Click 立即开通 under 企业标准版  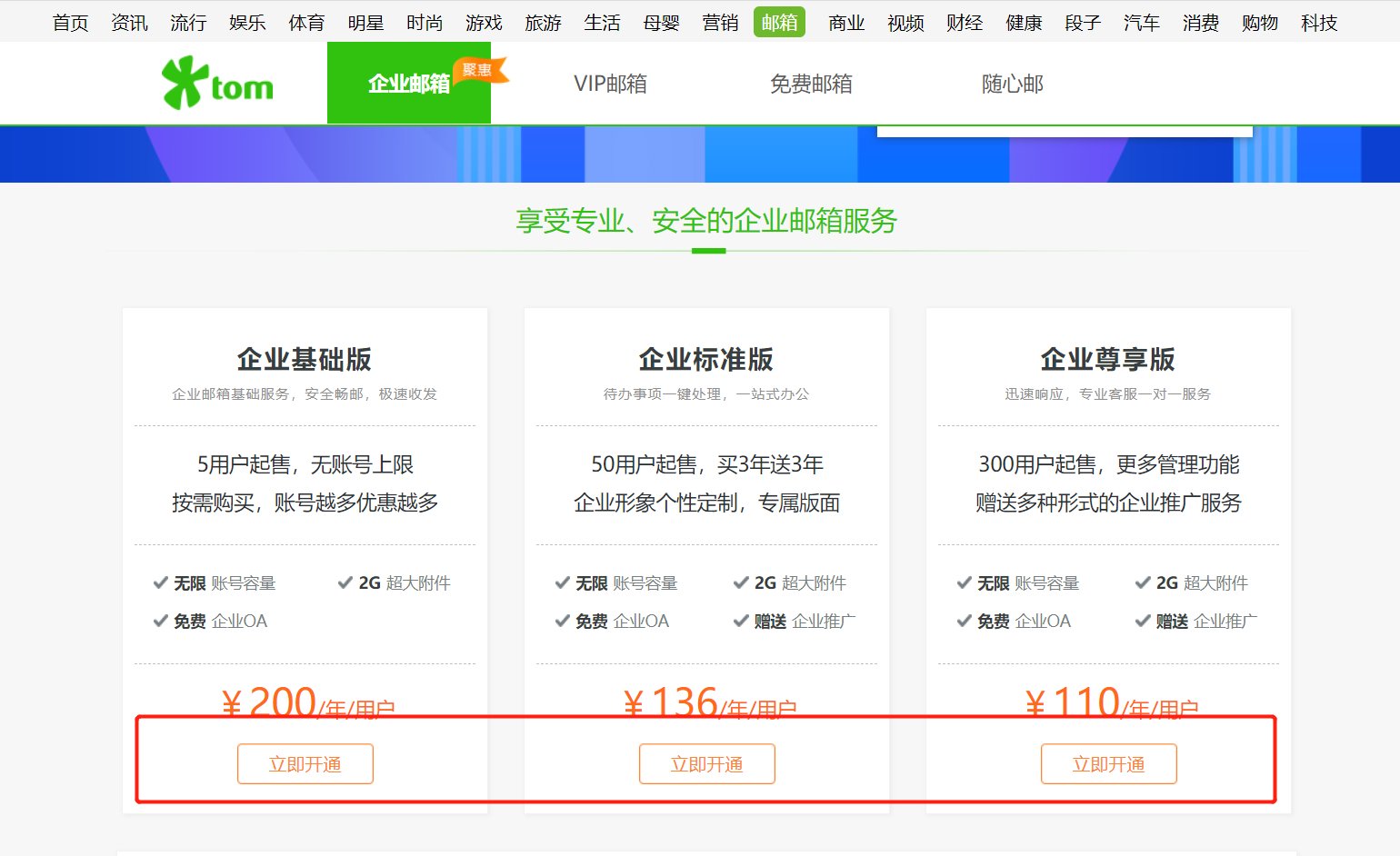tap(706, 763)
